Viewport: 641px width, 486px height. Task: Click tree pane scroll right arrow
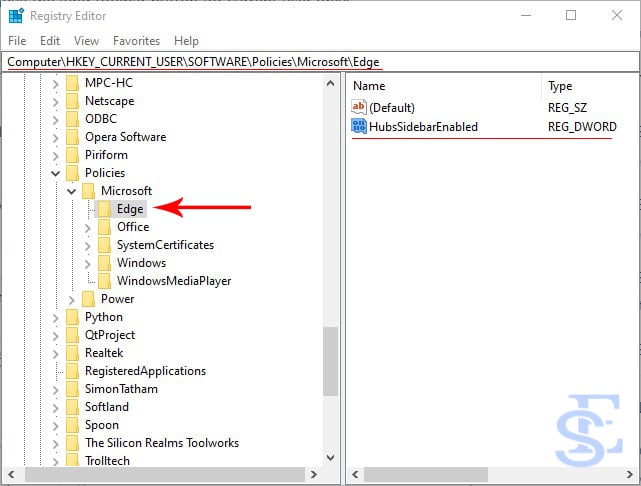[x=314, y=475]
